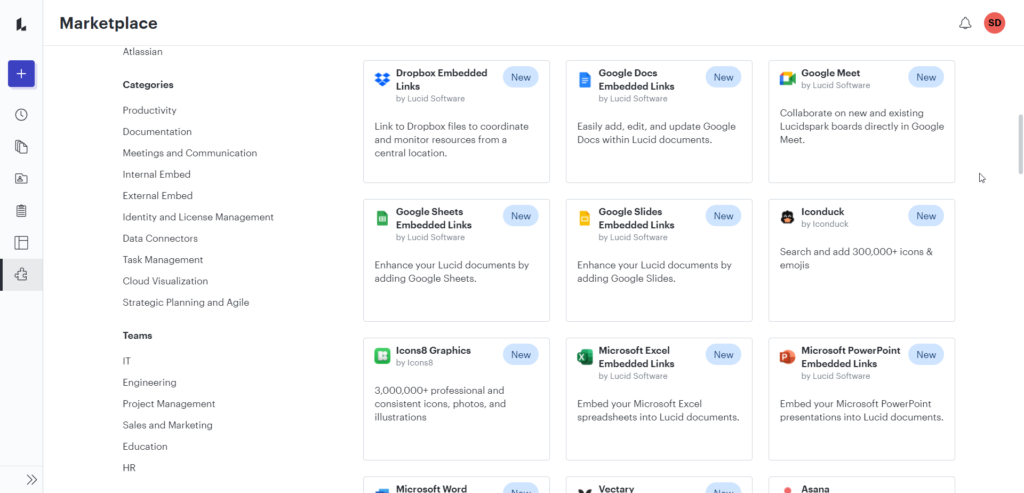The width and height of the screenshot is (1024, 493).
Task: Filter by HR team
Action: tap(129, 468)
